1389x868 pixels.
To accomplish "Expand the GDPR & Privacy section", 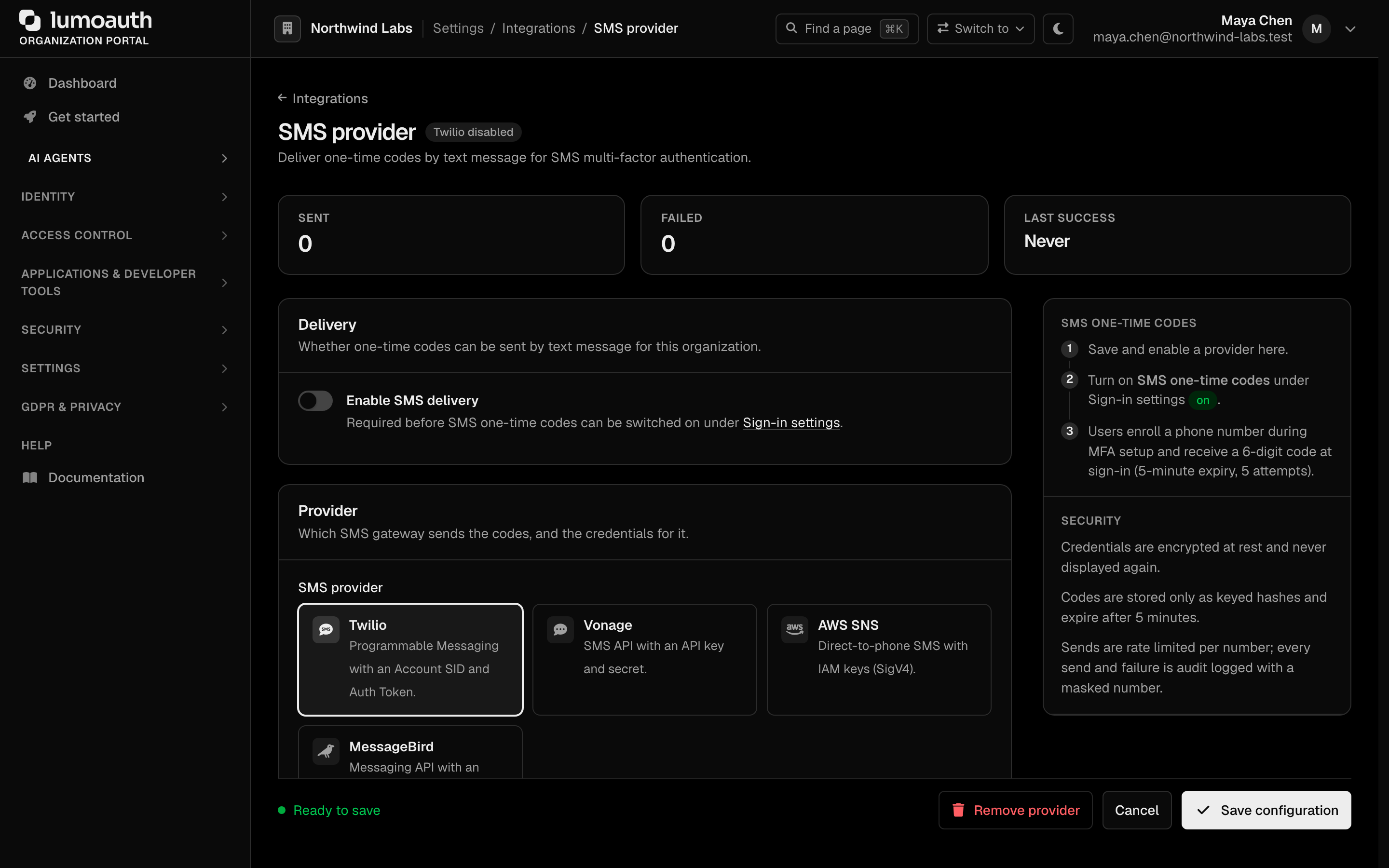I will click(124, 407).
